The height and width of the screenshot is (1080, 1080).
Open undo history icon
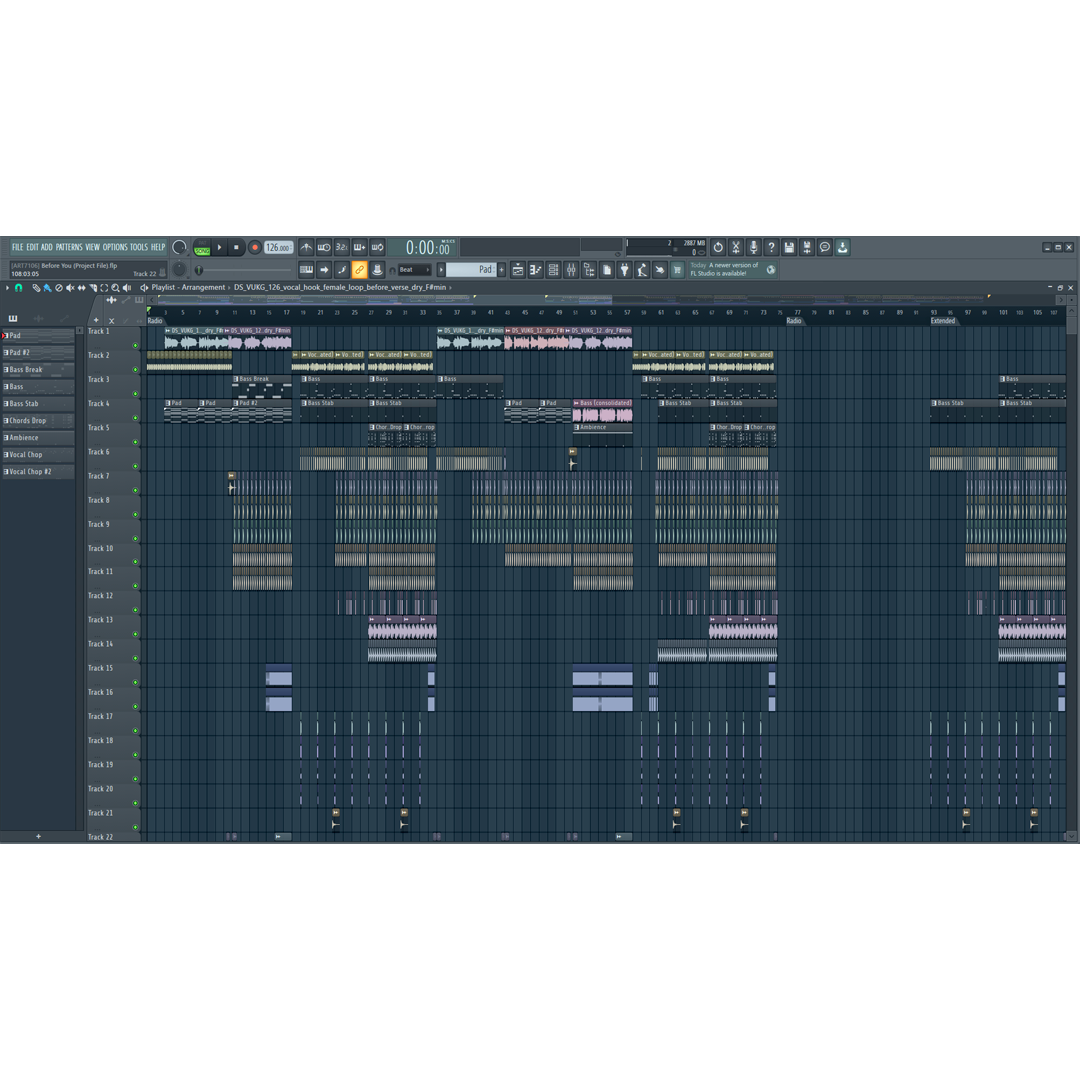coord(718,247)
